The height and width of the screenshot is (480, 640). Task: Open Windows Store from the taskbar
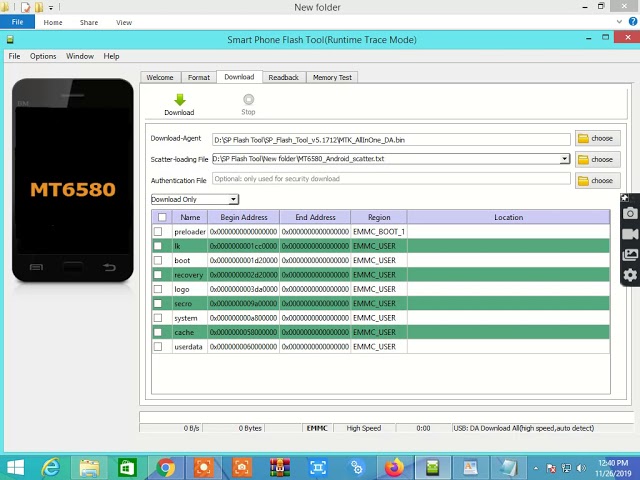127,468
